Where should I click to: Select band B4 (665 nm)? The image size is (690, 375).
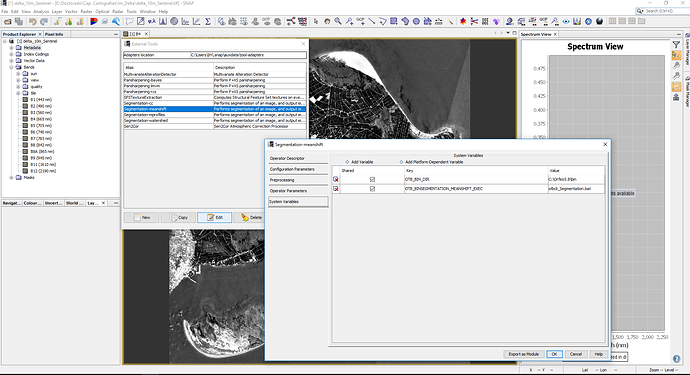[41, 119]
